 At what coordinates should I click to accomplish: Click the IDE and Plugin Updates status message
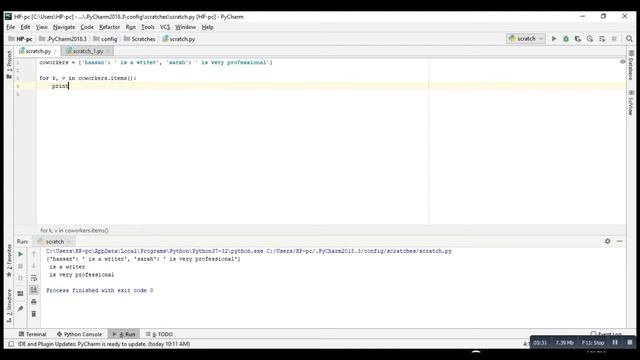[x=104, y=344]
